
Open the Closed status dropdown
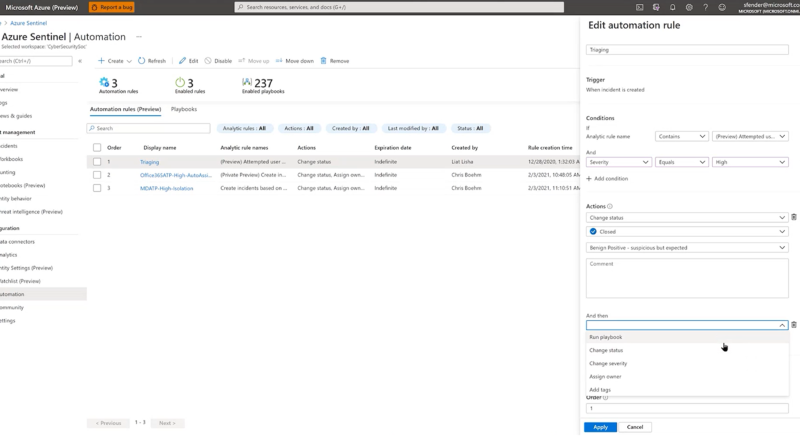coord(687,232)
